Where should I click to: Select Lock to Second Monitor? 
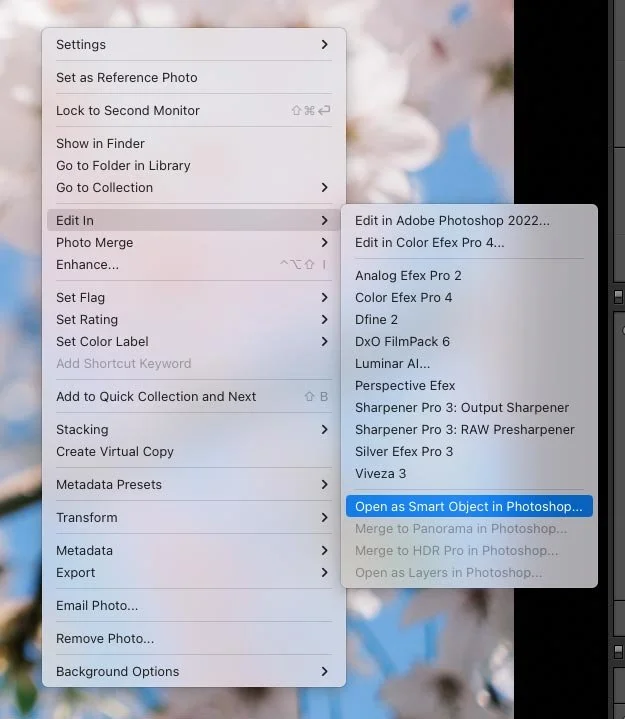(194, 111)
